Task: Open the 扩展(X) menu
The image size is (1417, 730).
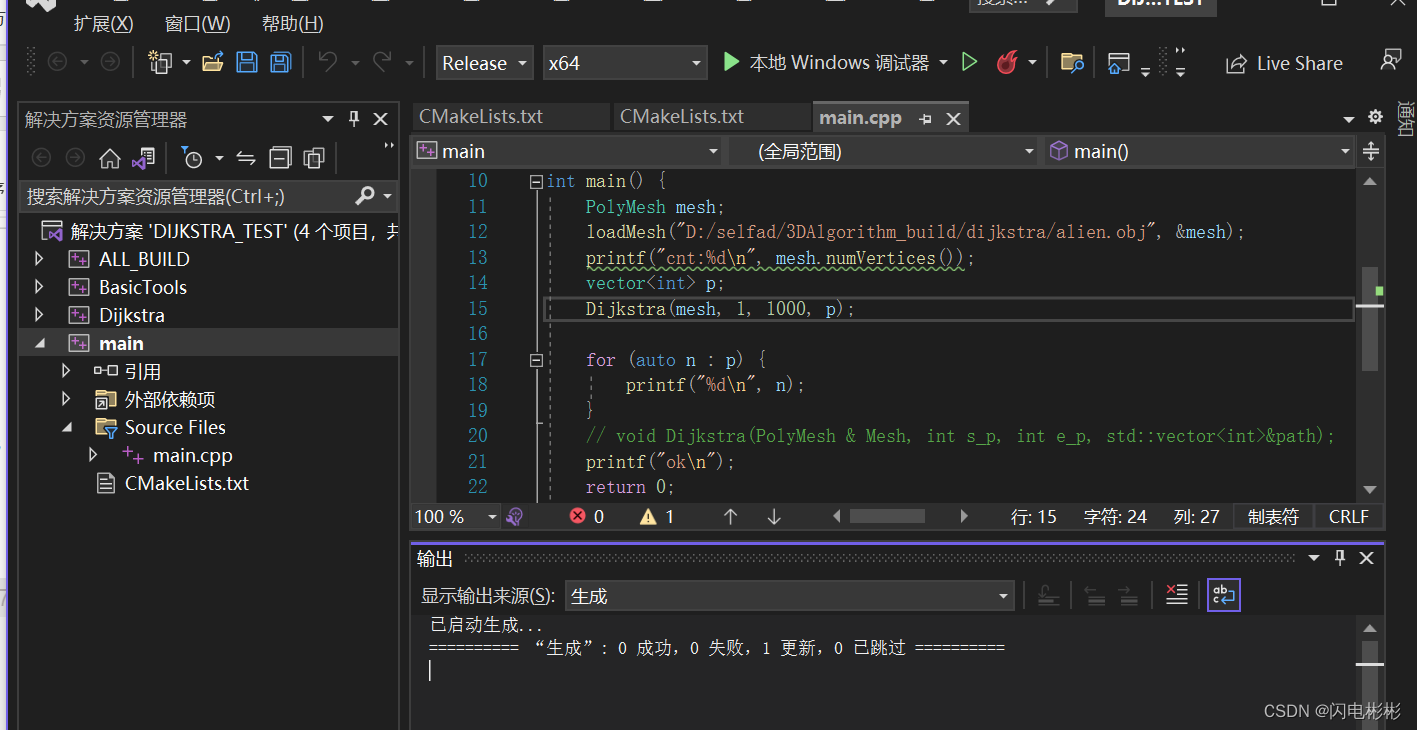Action: (103, 23)
